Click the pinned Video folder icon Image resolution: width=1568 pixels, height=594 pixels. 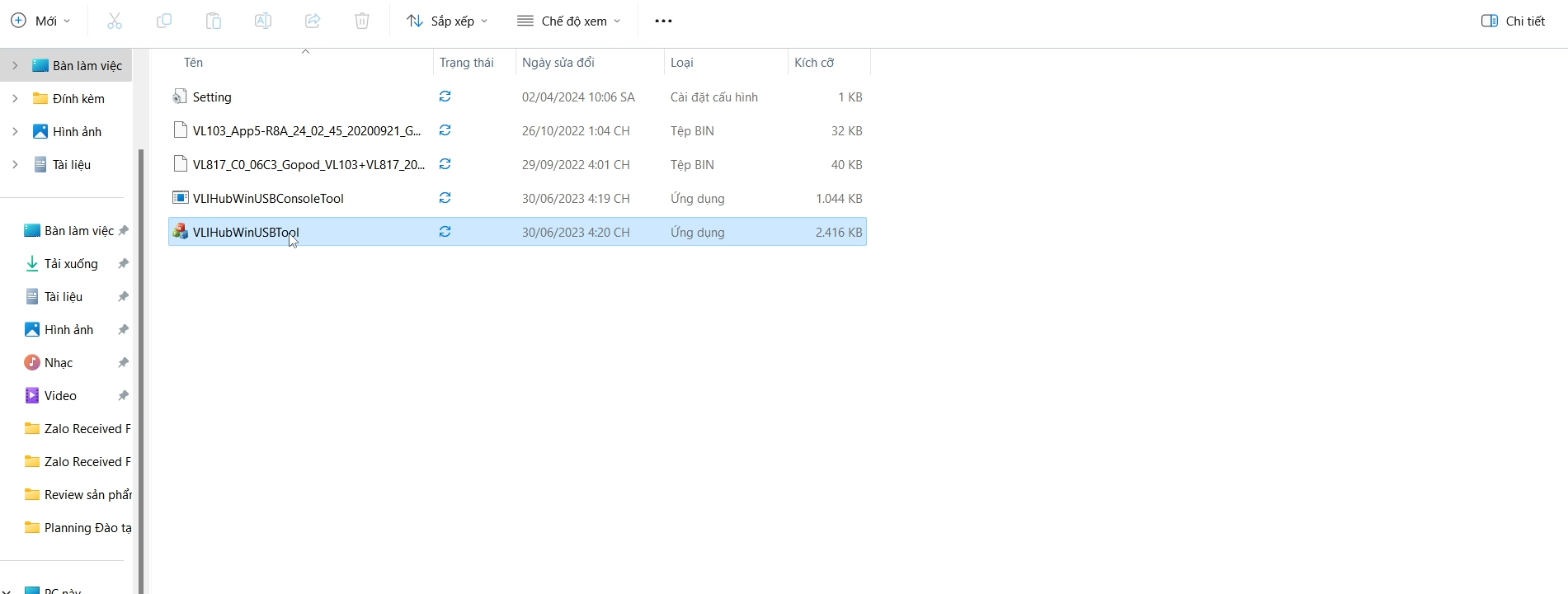32,395
